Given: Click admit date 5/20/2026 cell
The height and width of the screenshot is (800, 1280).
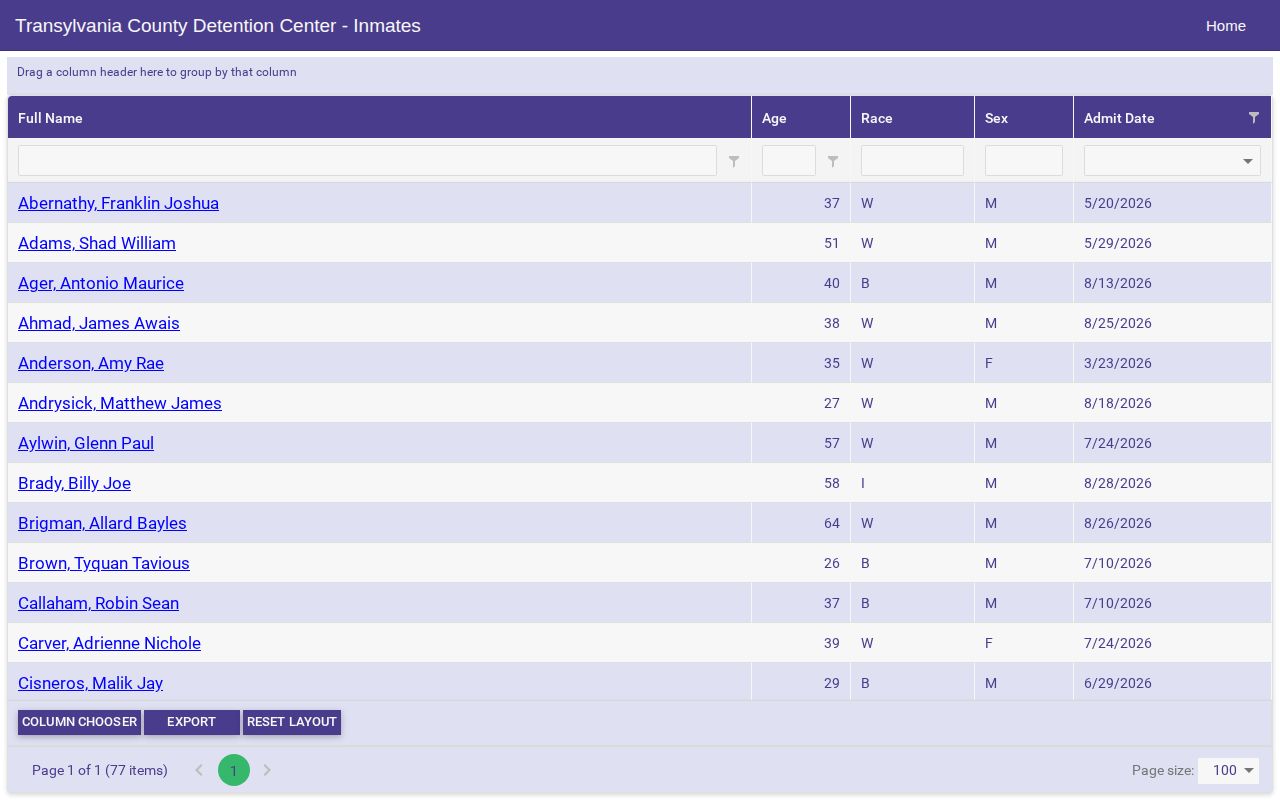Looking at the screenshot, I should pos(1172,203).
